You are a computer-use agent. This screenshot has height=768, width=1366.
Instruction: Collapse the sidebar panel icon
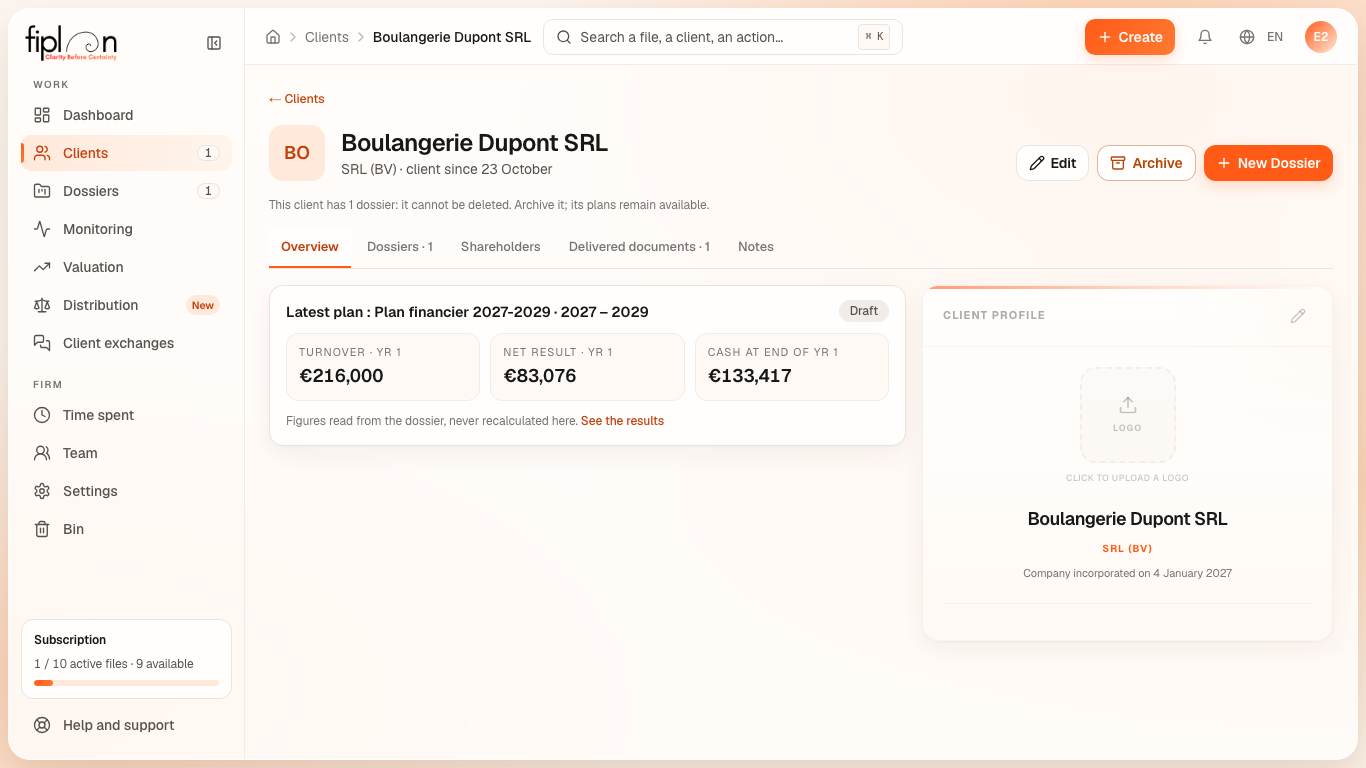pyautogui.click(x=214, y=43)
